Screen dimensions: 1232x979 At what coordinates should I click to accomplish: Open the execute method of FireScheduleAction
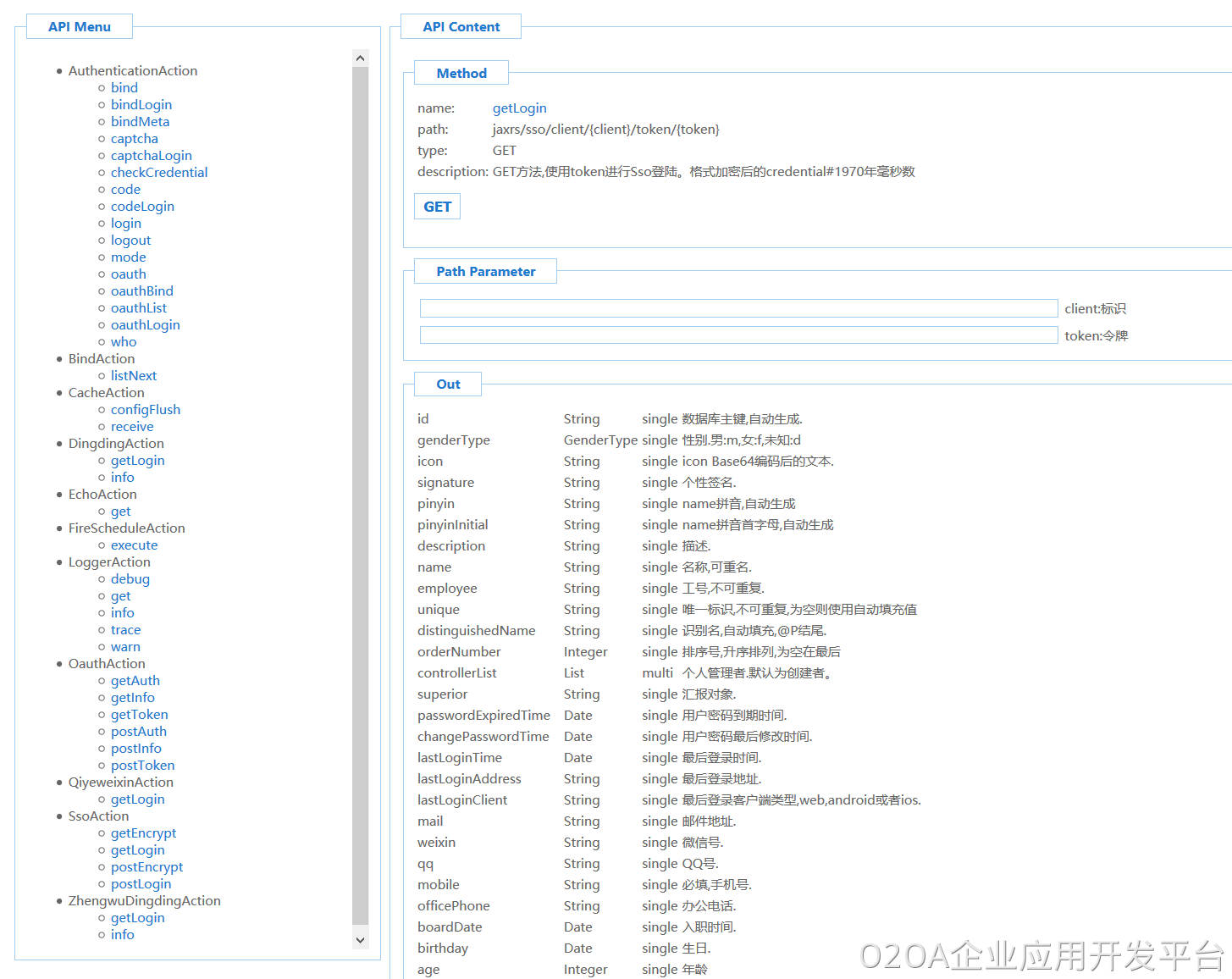[x=134, y=545]
